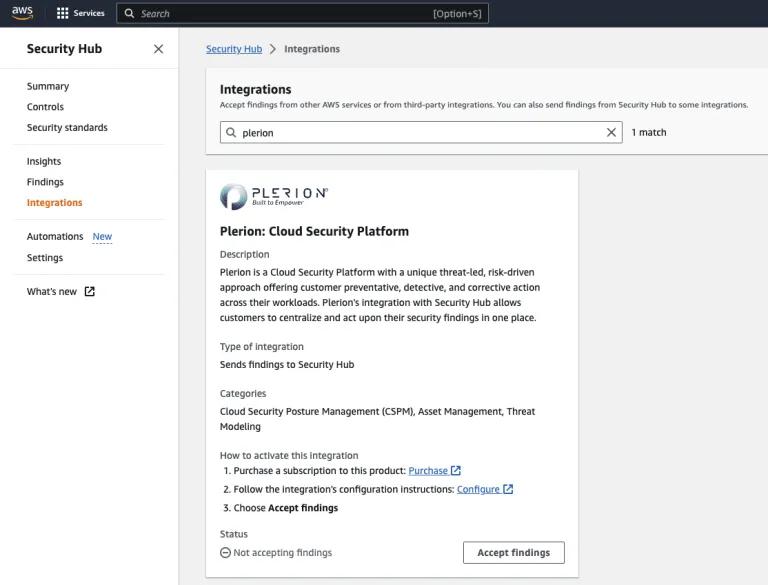This screenshot has width=768, height=585.
Task: Open Controls in the sidebar
Action: 45,107
